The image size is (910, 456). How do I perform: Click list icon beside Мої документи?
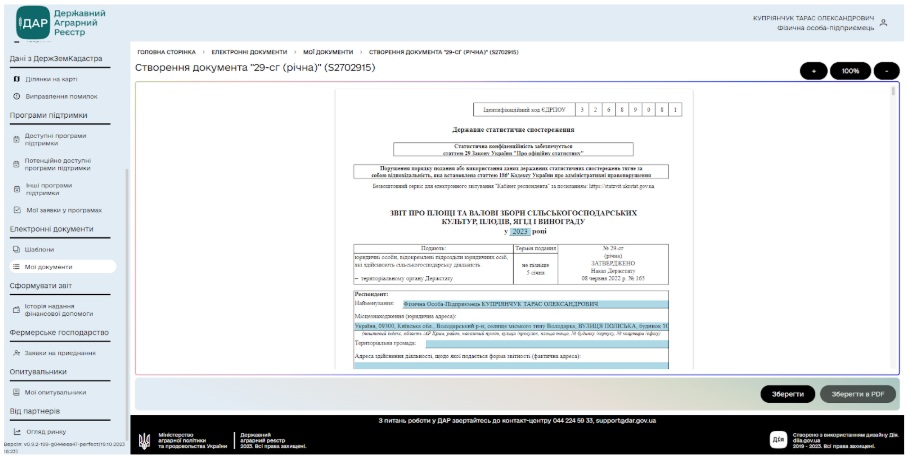[16, 267]
